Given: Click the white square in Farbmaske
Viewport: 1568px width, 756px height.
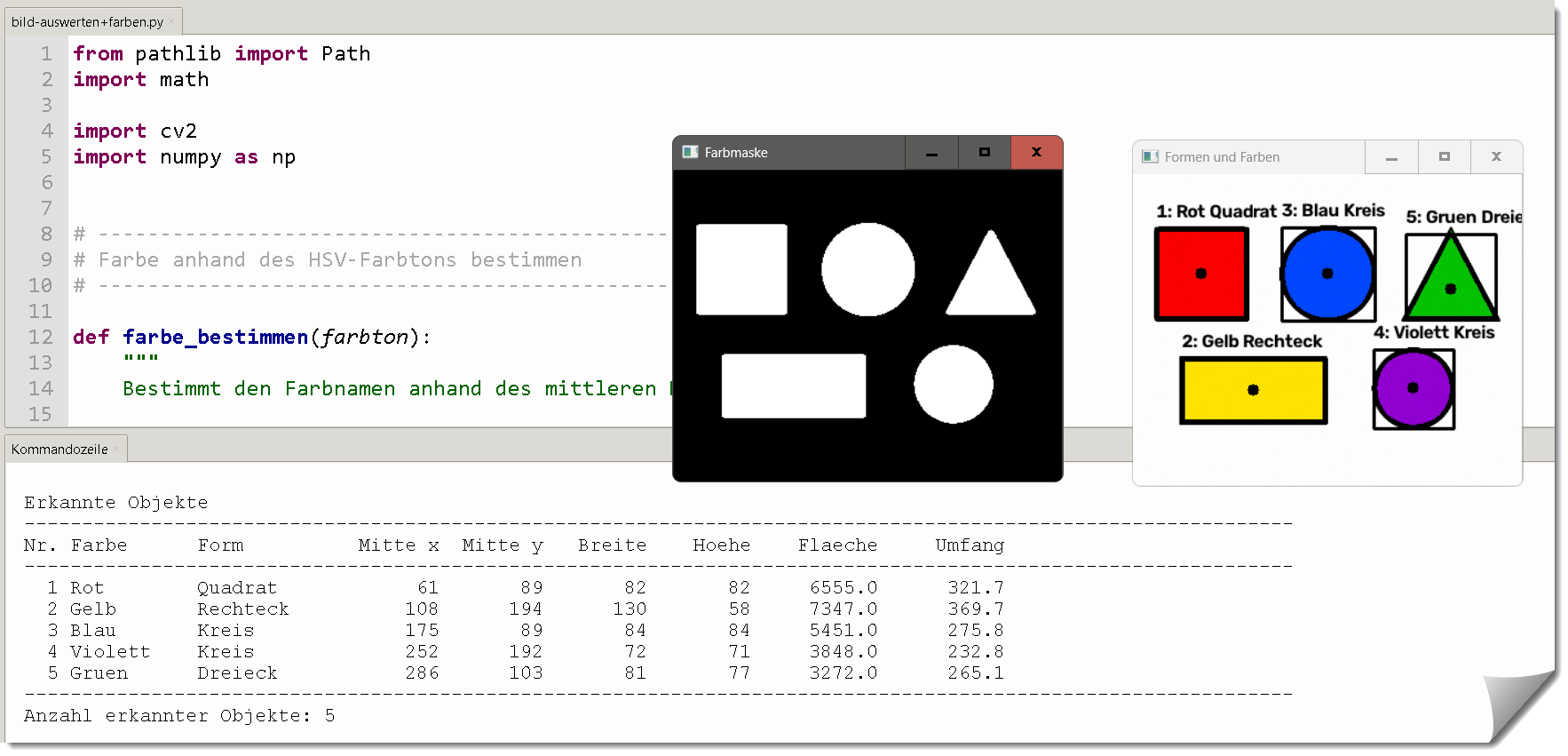Looking at the screenshot, I should (741, 269).
